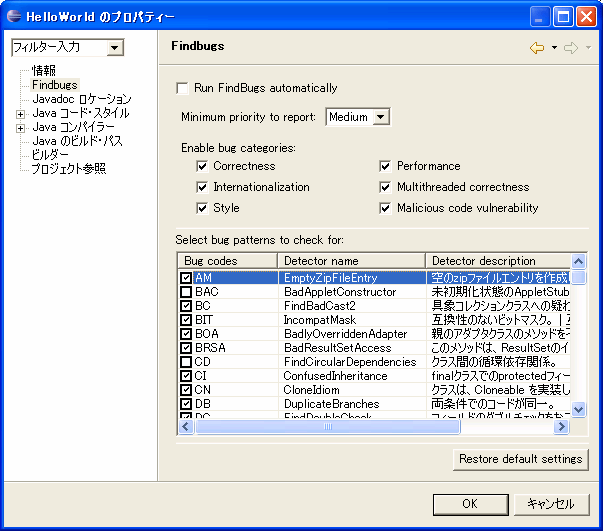Image resolution: width=603 pixels, height=531 pixels.
Task: Click the vertical scrollbar thumb
Action: point(579,277)
